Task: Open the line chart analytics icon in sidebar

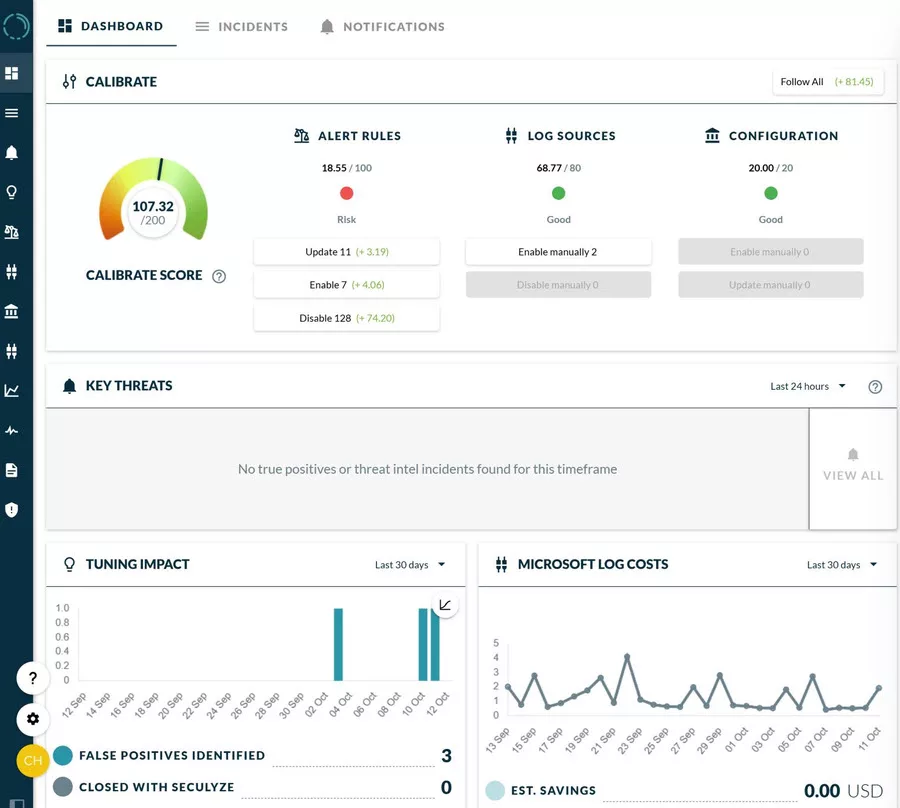Action: (x=11, y=390)
